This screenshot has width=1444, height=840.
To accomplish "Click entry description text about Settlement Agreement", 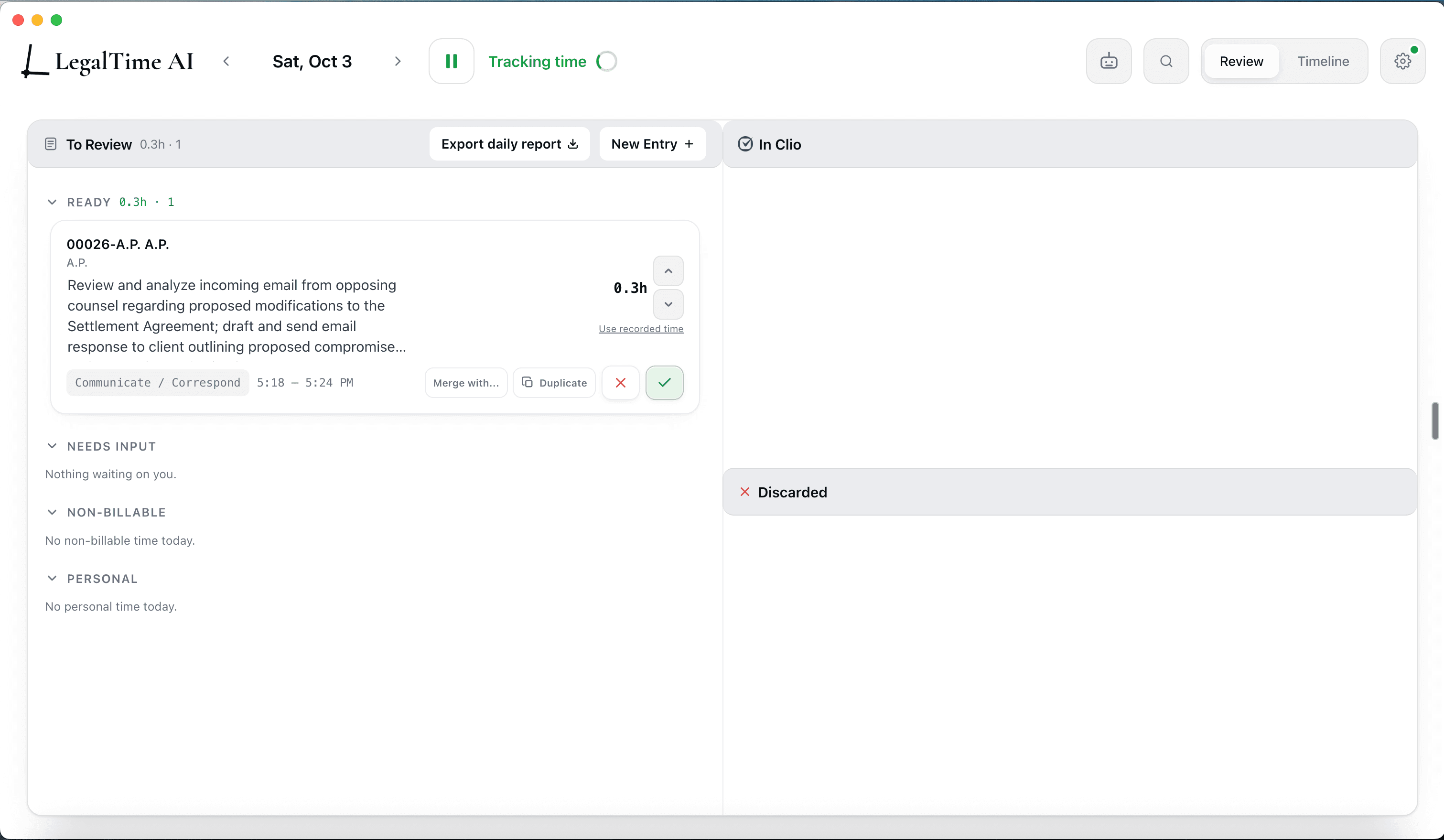I will tap(237, 316).
